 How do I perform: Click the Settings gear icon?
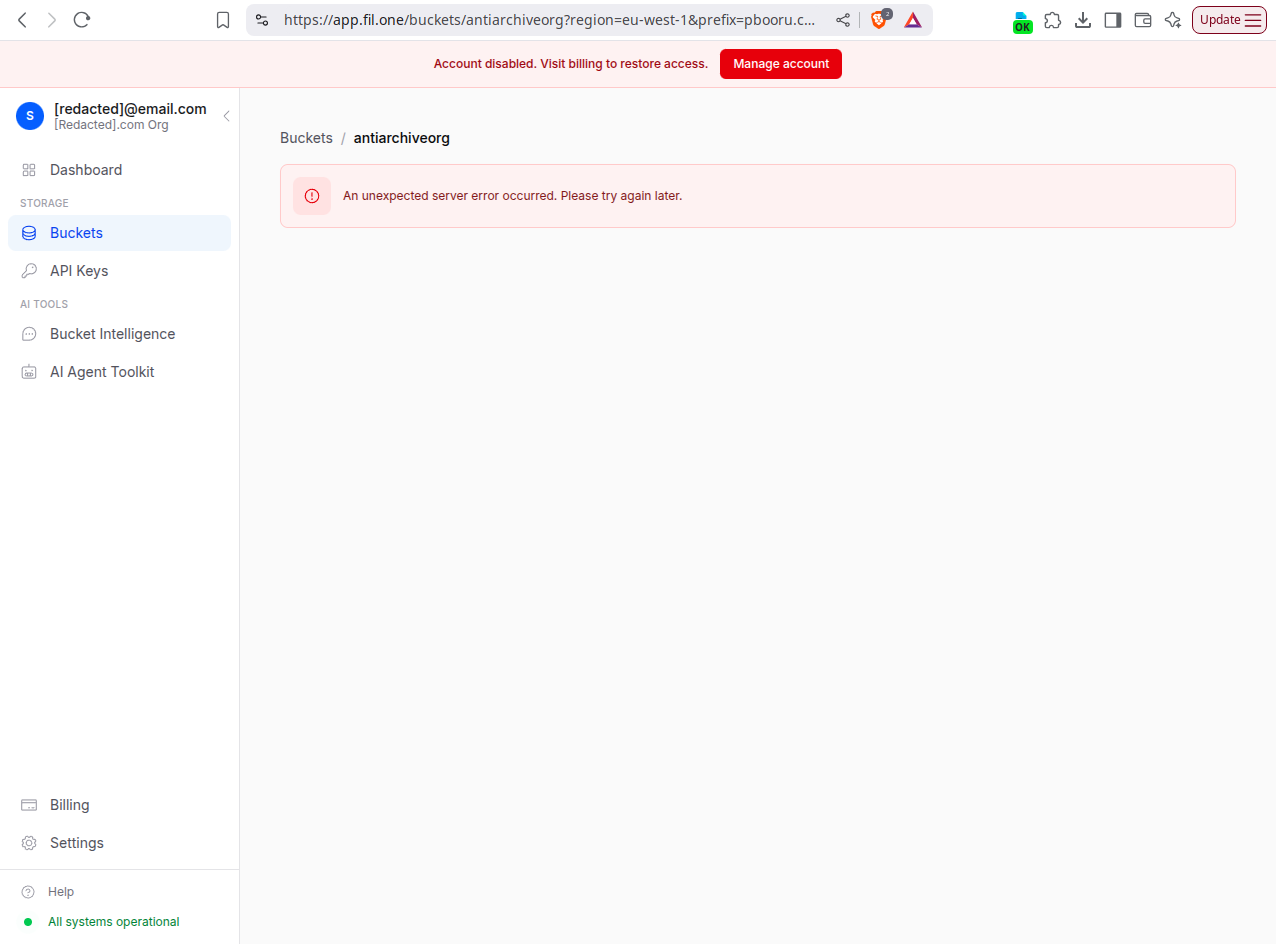pyautogui.click(x=29, y=843)
